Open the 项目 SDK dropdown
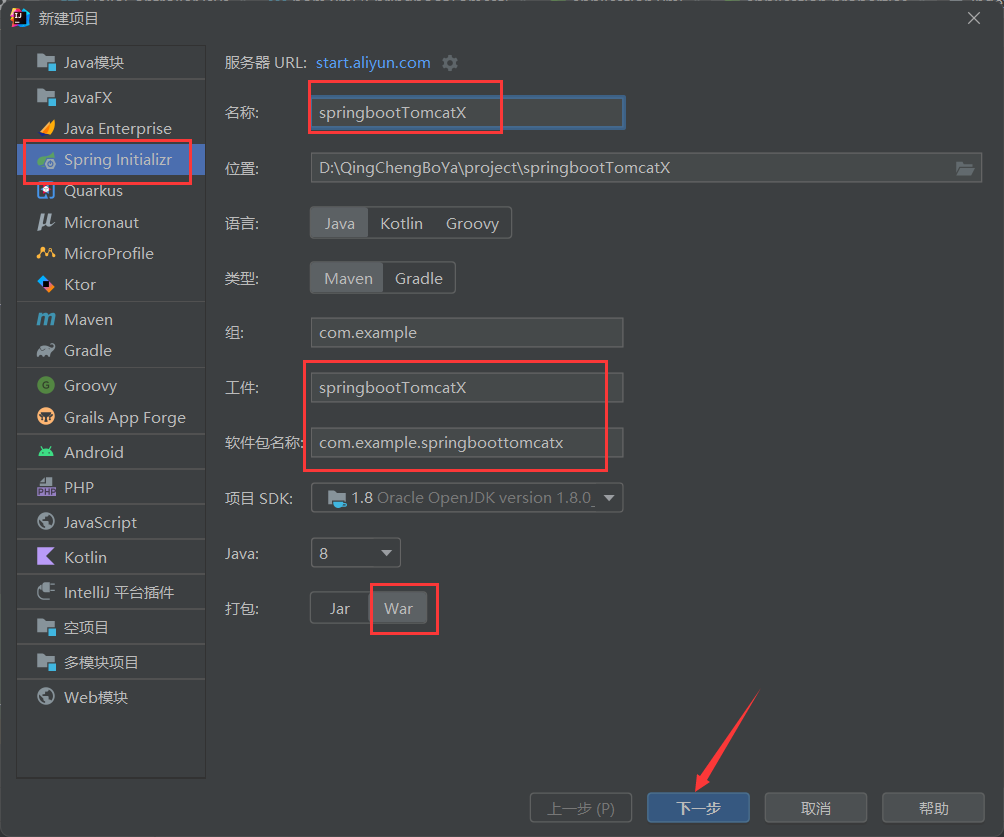This screenshot has height=837, width=1004. coord(467,498)
